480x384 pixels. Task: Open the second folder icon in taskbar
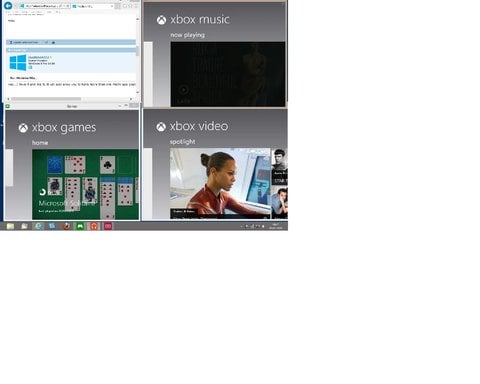[24, 226]
